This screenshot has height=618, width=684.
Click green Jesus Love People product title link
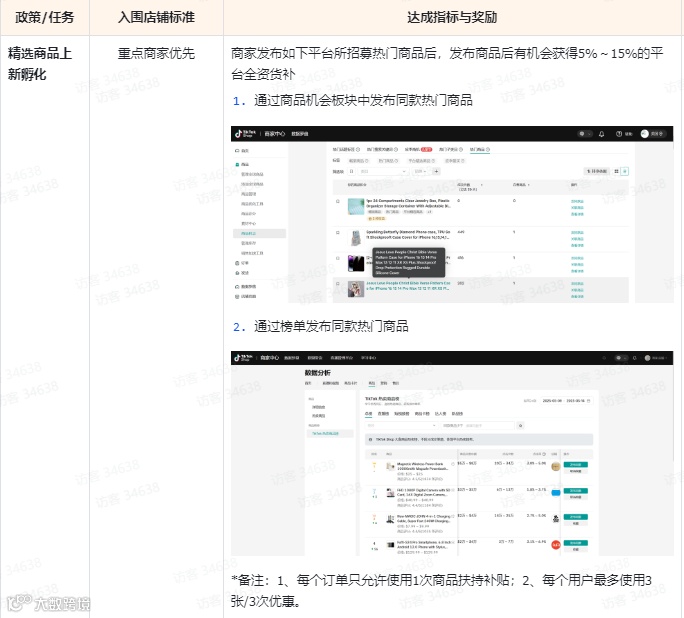tap(408, 286)
